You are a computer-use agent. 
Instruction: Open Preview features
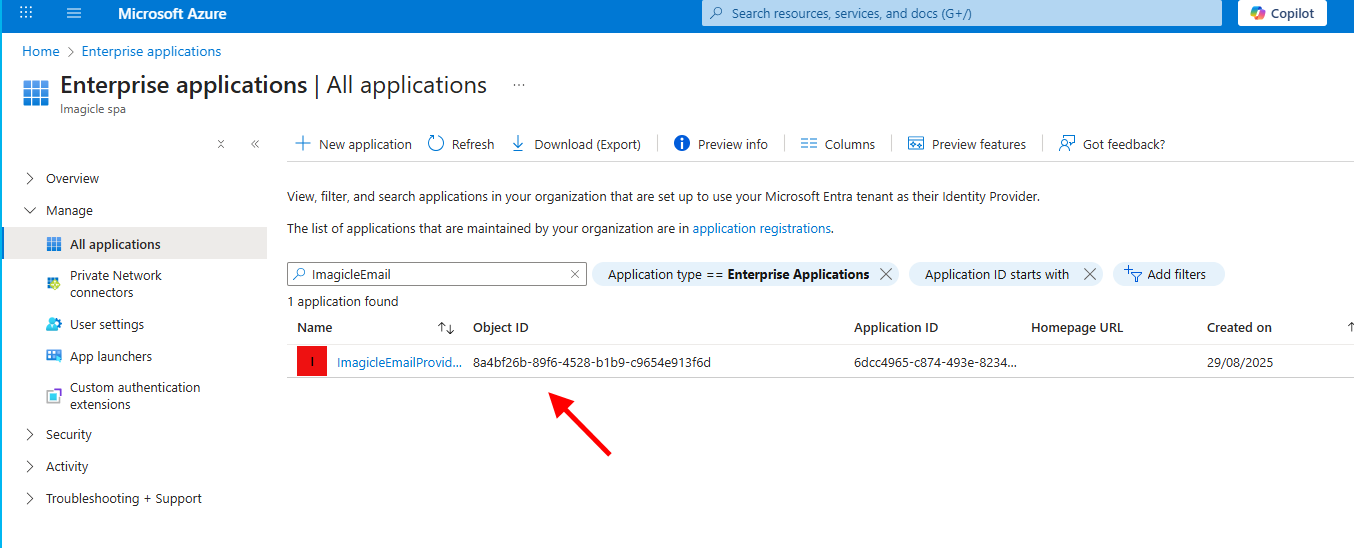click(x=967, y=144)
